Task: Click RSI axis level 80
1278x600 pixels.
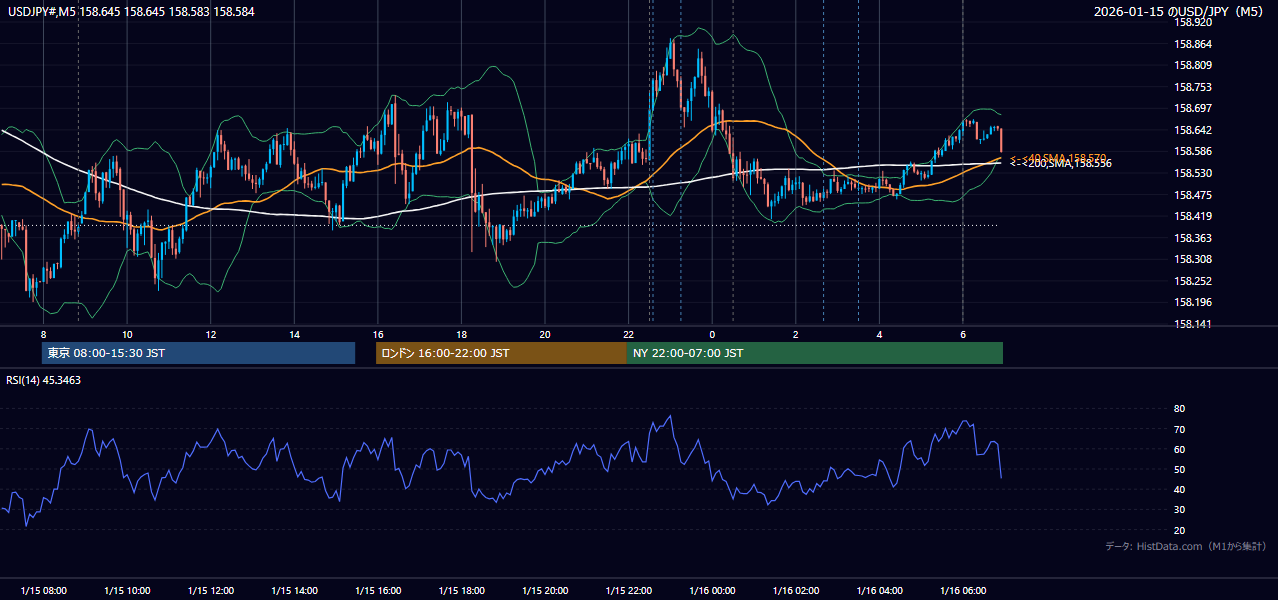Action: point(1179,409)
